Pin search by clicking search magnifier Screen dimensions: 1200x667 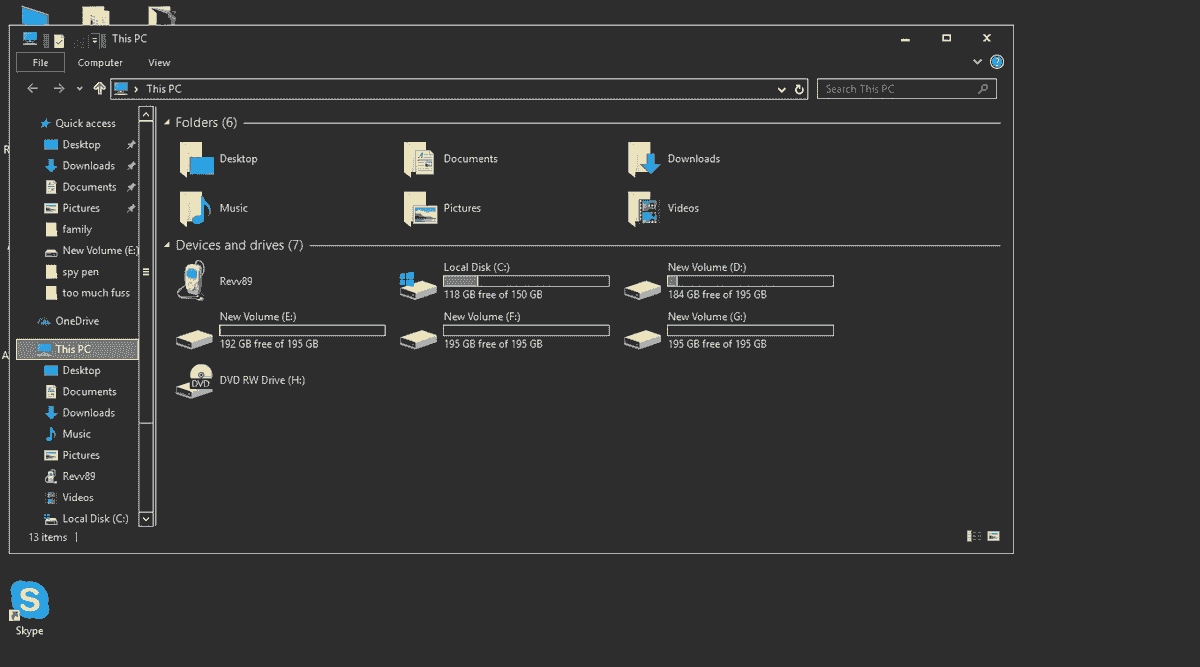tap(982, 88)
